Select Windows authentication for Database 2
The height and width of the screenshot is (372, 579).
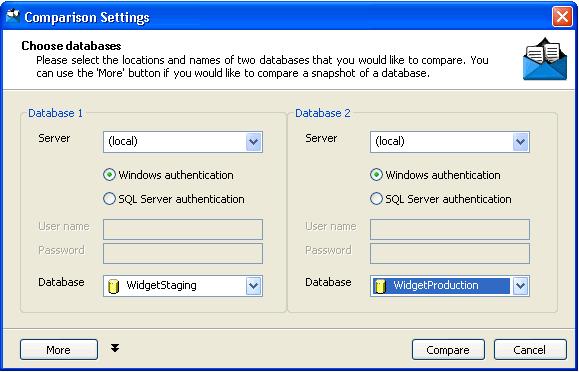[376, 175]
